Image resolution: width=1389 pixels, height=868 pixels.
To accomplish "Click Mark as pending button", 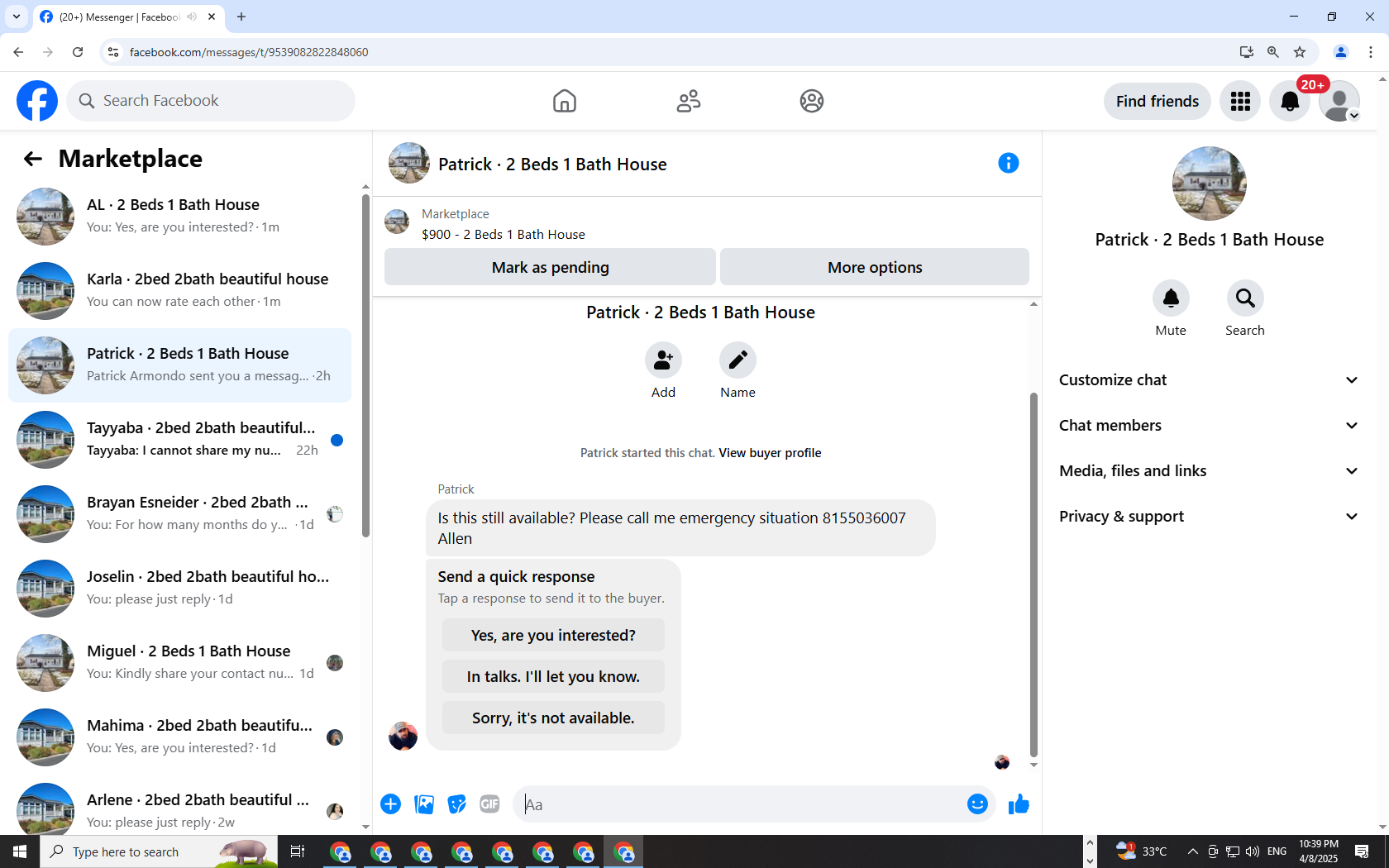I will [550, 267].
